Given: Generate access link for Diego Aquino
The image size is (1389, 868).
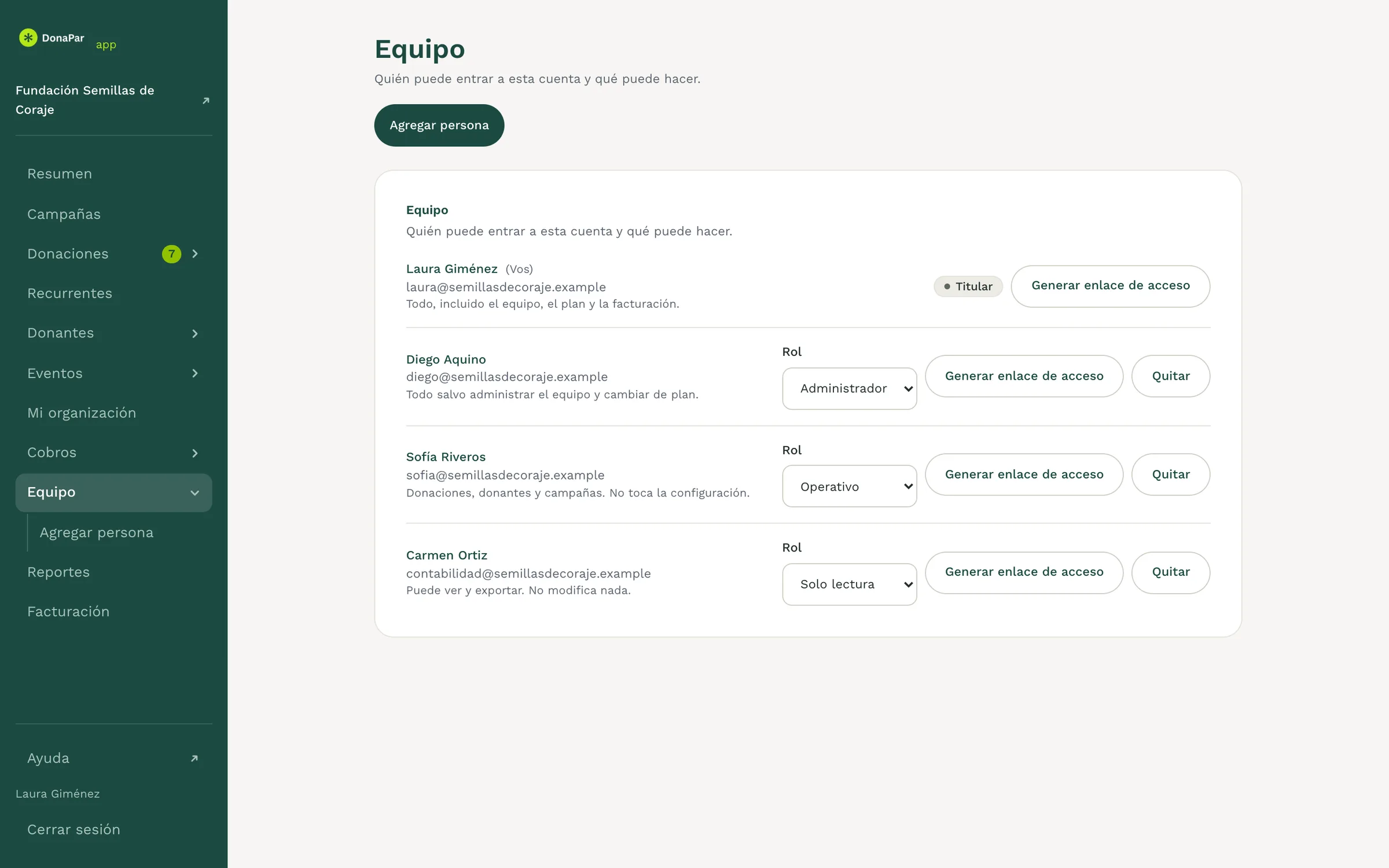Looking at the screenshot, I should tap(1024, 376).
